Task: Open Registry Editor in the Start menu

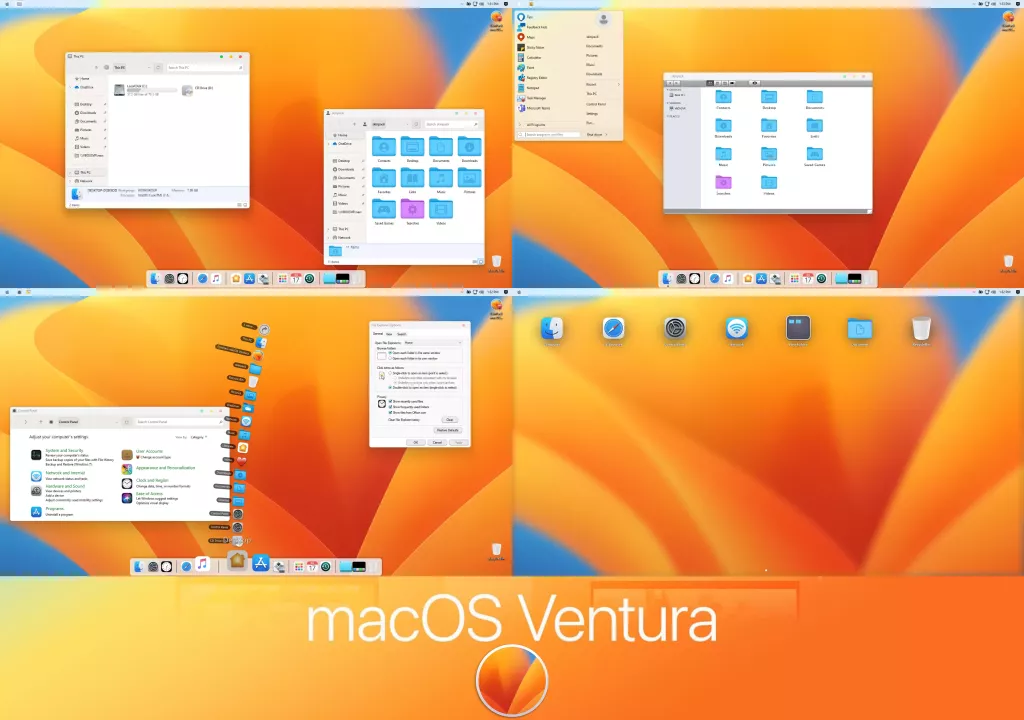Action: (x=537, y=78)
